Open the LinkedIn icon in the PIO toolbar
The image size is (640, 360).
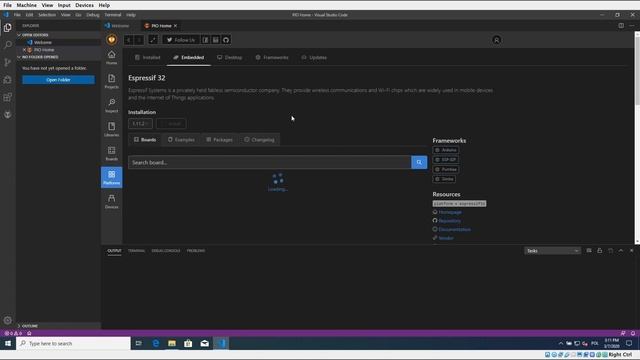(x=216, y=40)
